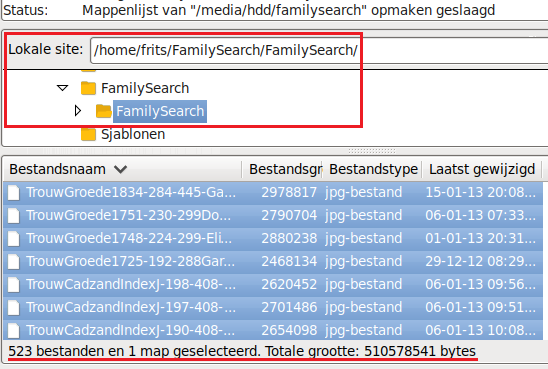Collapse the parent FamilySearch folder tree node

63,88
